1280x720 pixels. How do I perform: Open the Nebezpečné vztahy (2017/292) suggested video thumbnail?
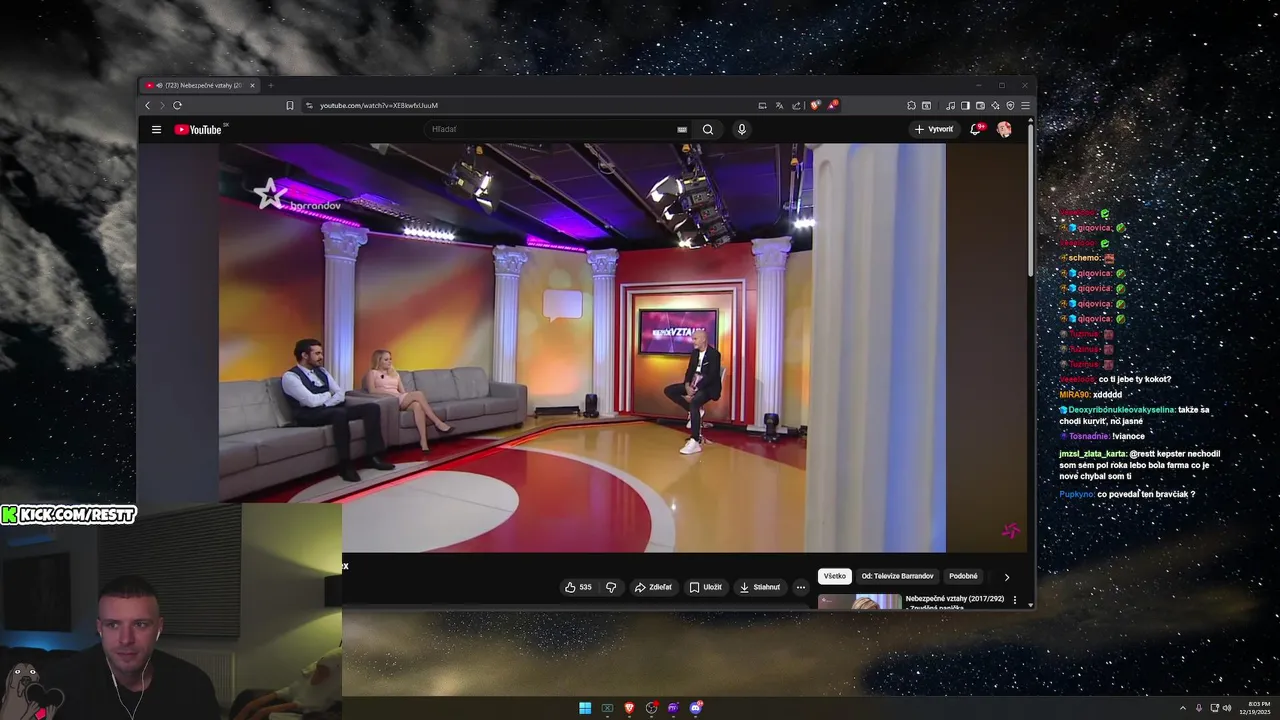[x=860, y=601]
